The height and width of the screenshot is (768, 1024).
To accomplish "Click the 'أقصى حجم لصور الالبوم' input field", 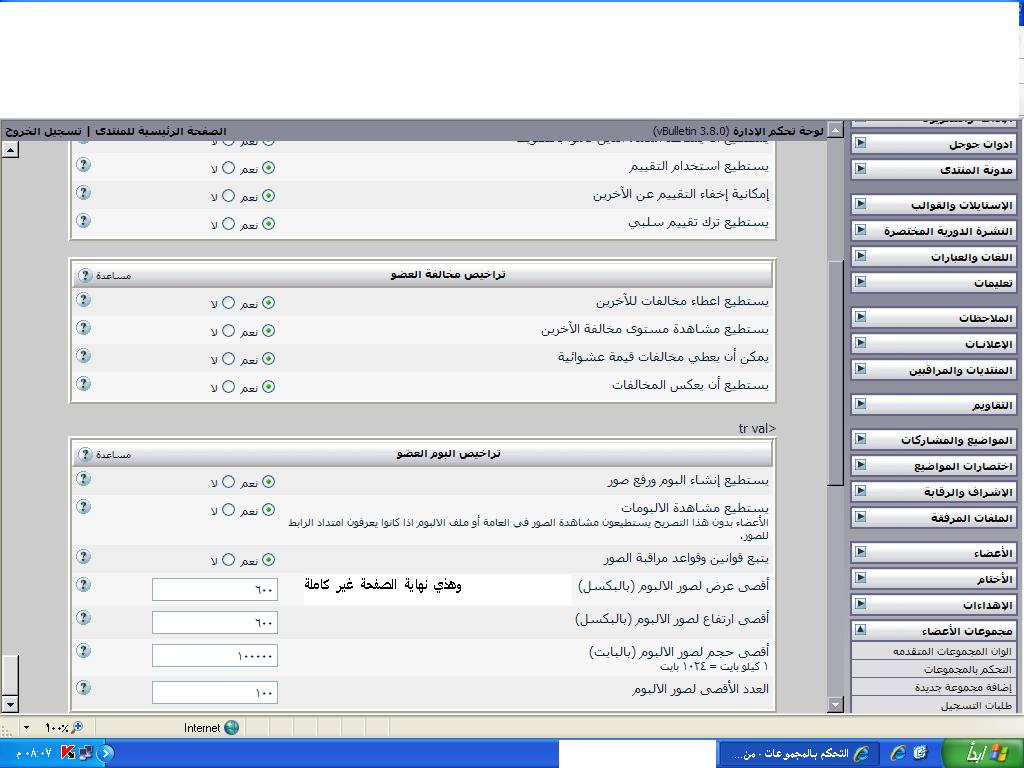I will (x=214, y=656).
